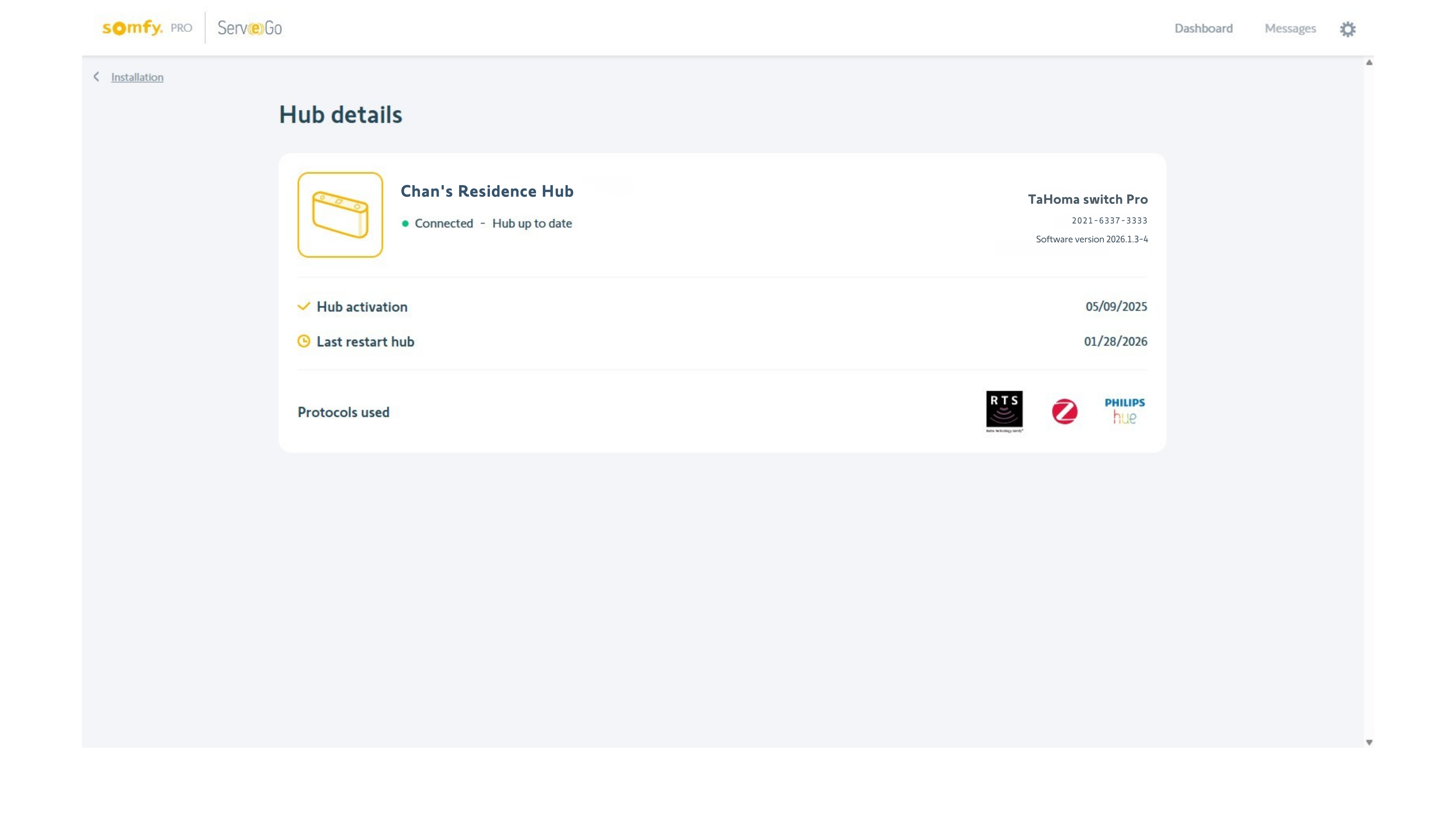Viewport: 1456px width, 819px height.
Task: Click the Last restart clock icon
Action: [x=304, y=341]
